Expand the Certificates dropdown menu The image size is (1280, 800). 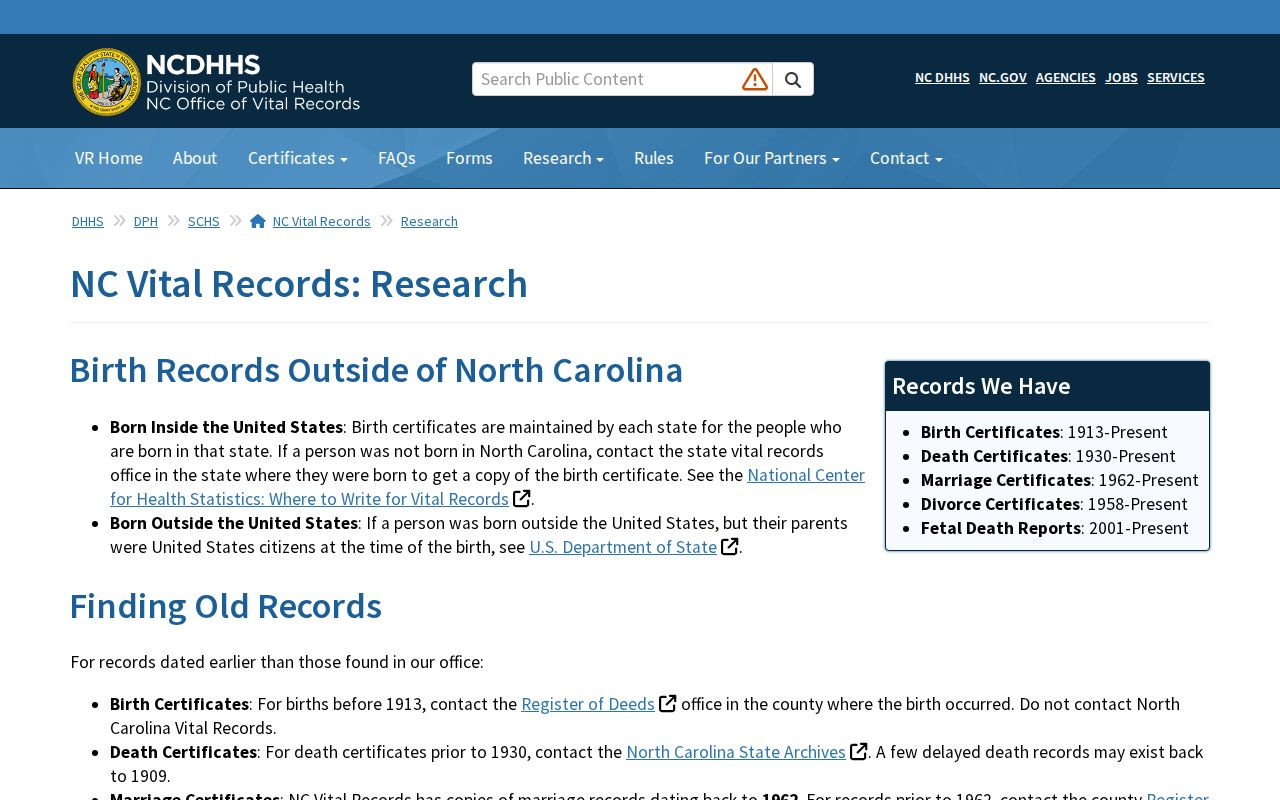[298, 158]
